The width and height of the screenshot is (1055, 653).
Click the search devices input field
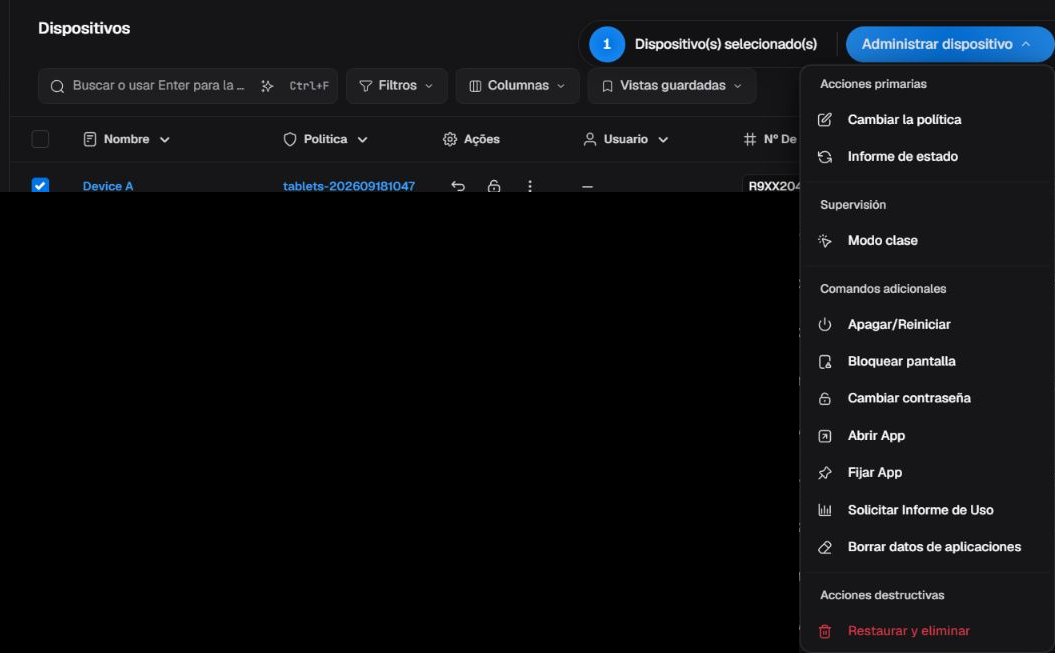(x=188, y=86)
